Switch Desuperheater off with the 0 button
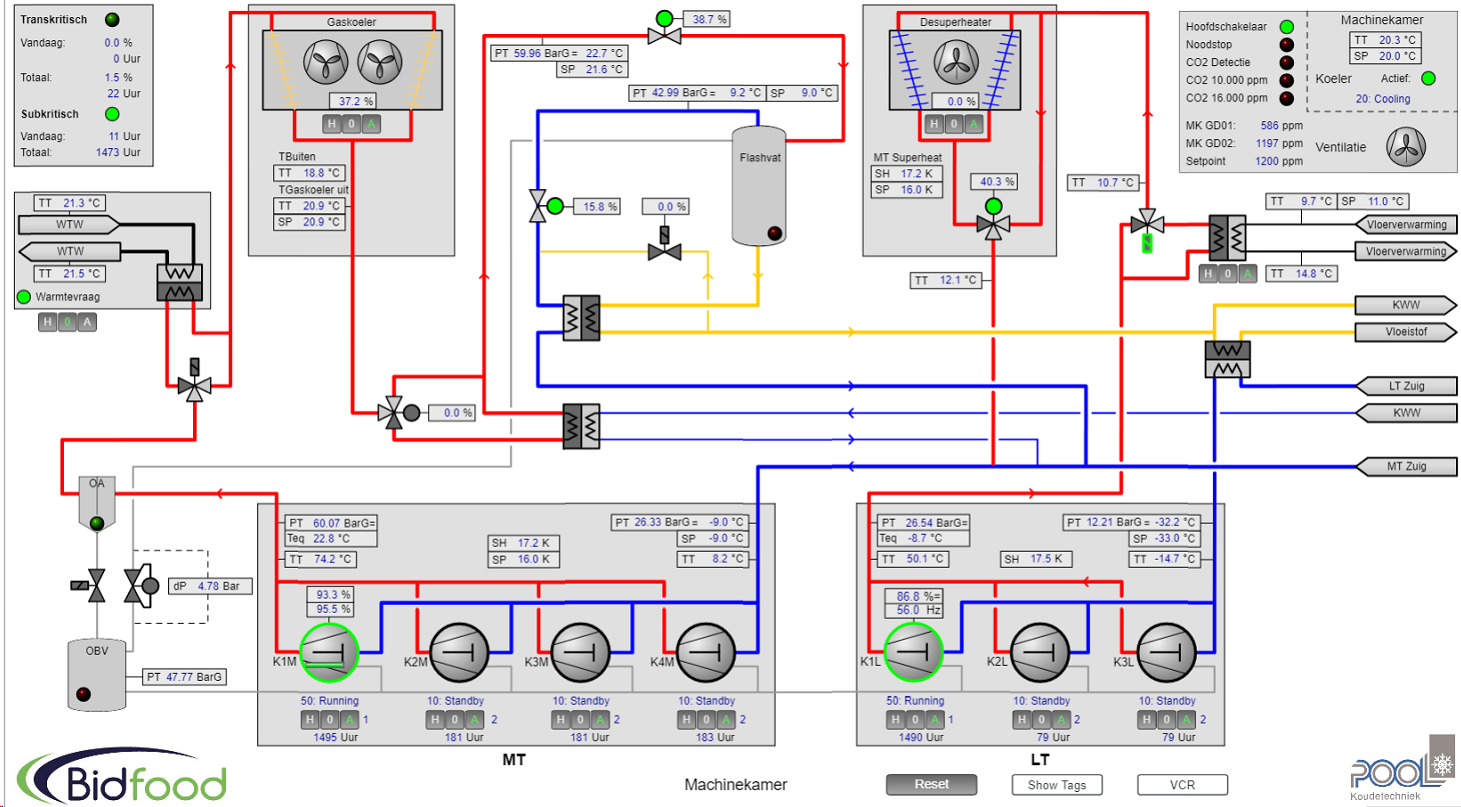 pyautogui.click(x=954, y=124)
